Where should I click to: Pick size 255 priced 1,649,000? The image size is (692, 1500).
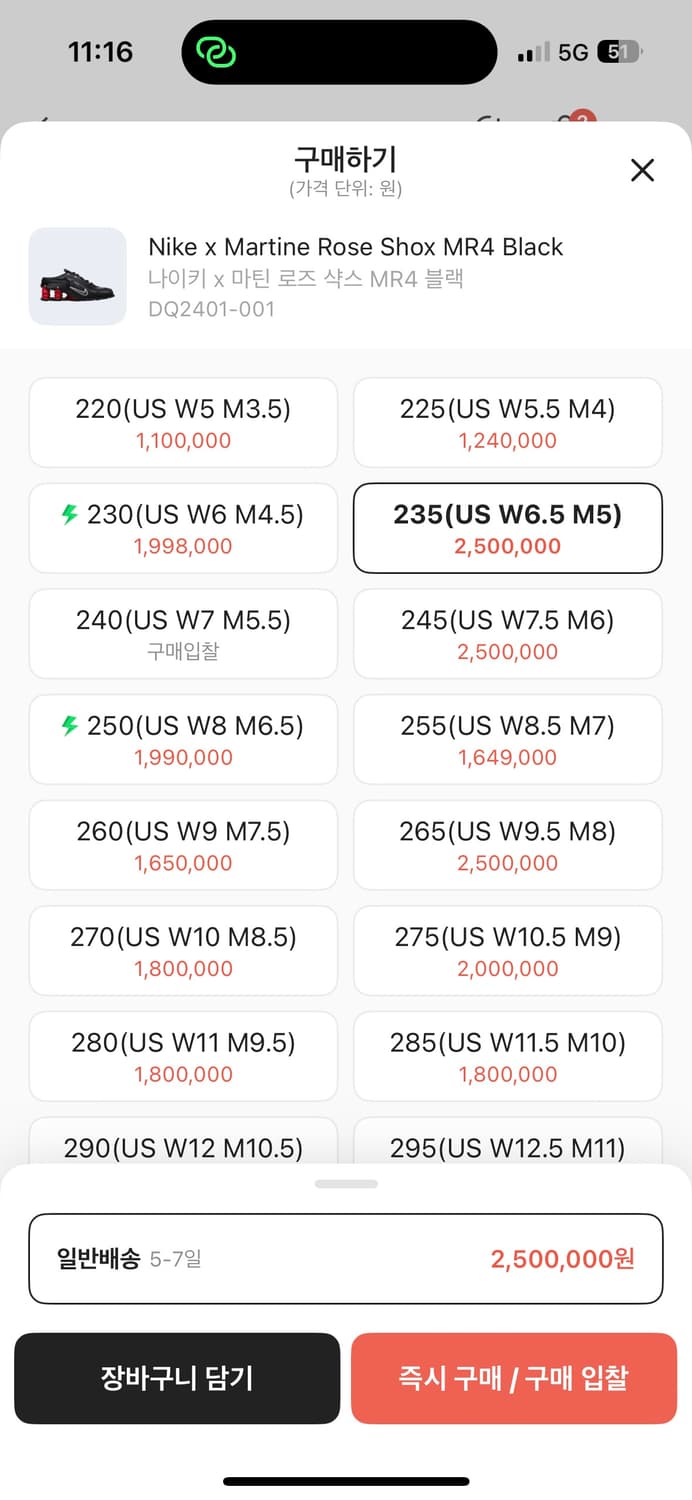(x=508, y=739)
